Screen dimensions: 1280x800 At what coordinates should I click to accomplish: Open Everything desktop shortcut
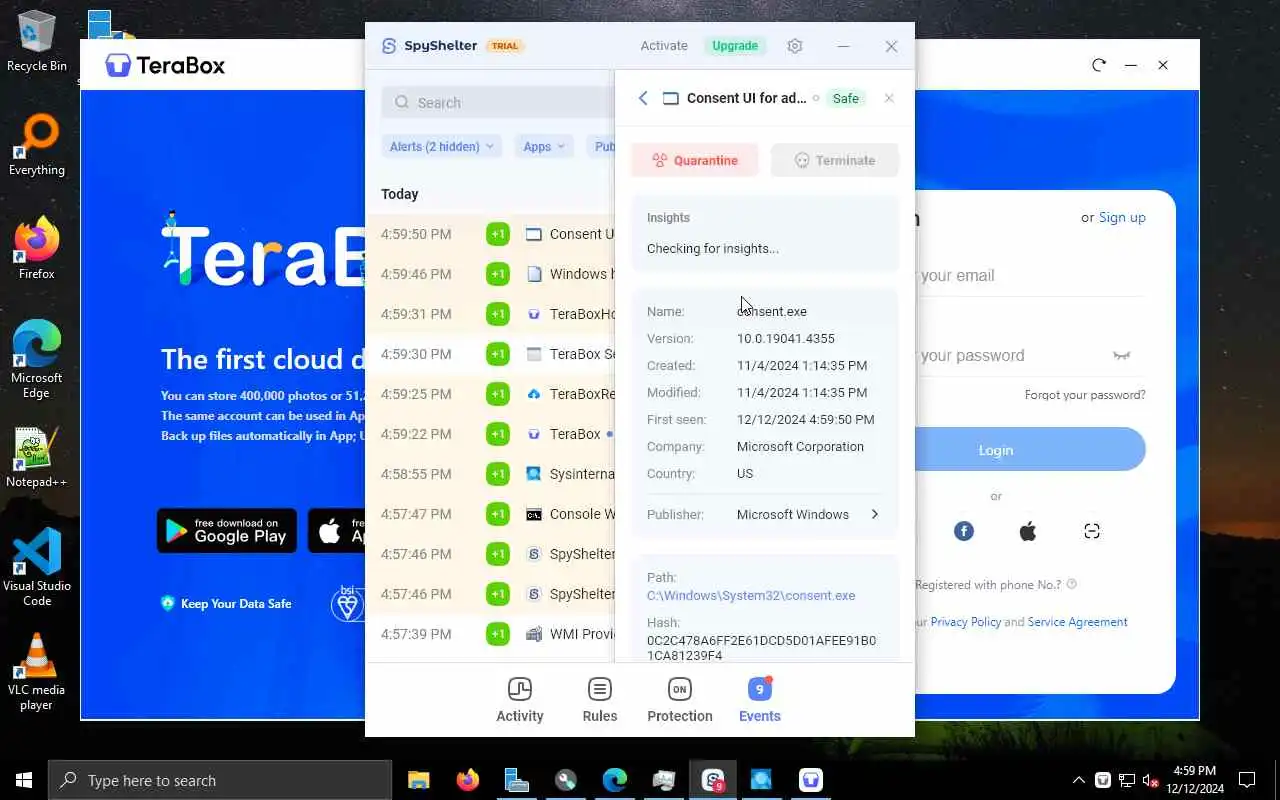coord(37,146)
